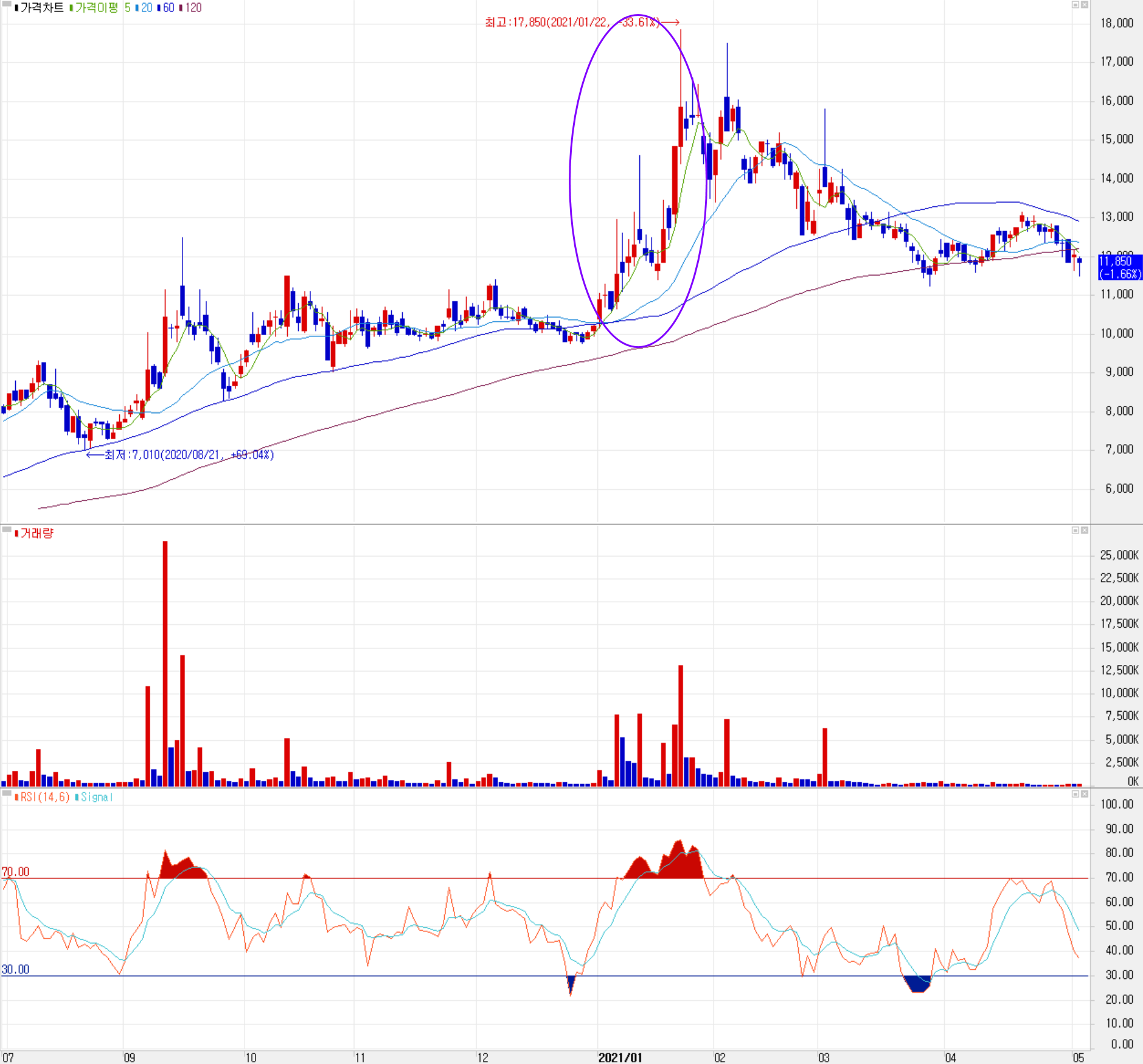Viewport: 1143px width, 1064px height.
Task: Click the 30.00 oversold level label
Action: tap(15, 970)
